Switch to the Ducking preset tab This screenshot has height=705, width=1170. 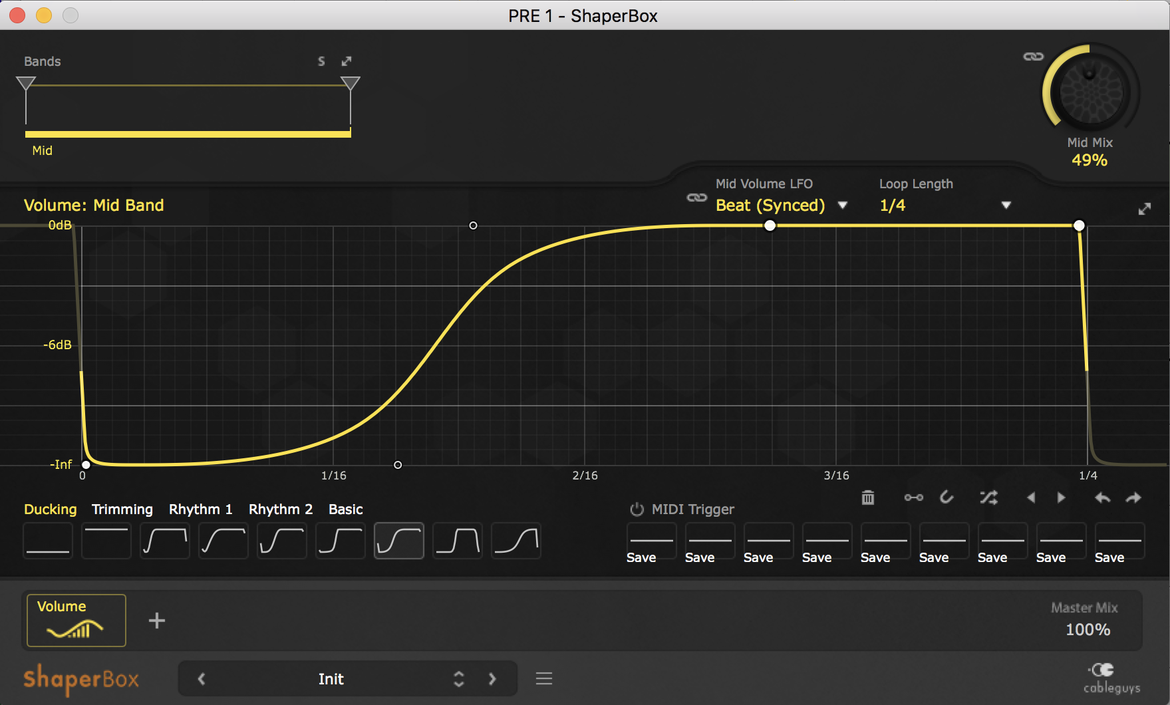click(50, 510)
